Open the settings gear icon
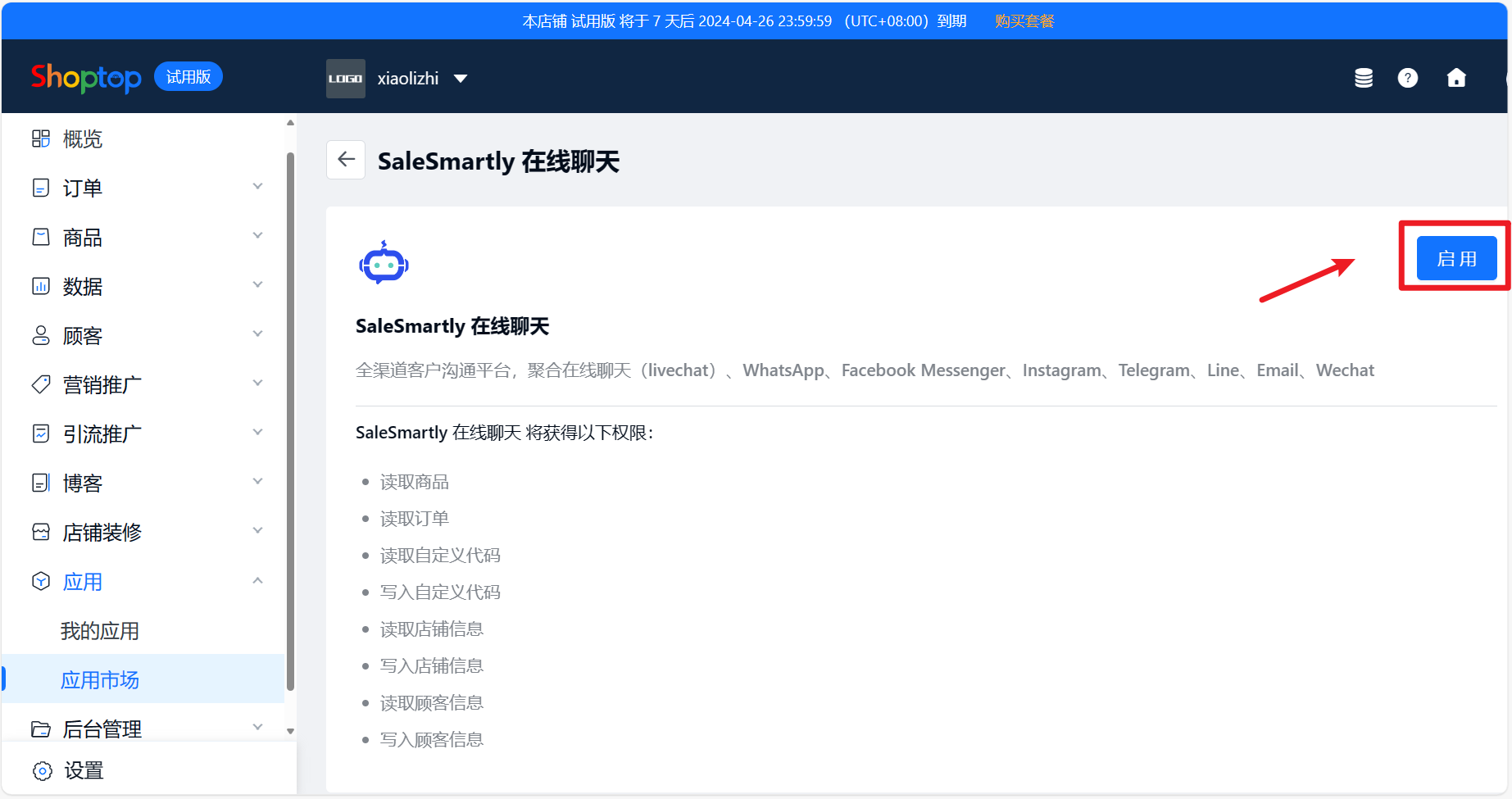 tap(42, 771)
